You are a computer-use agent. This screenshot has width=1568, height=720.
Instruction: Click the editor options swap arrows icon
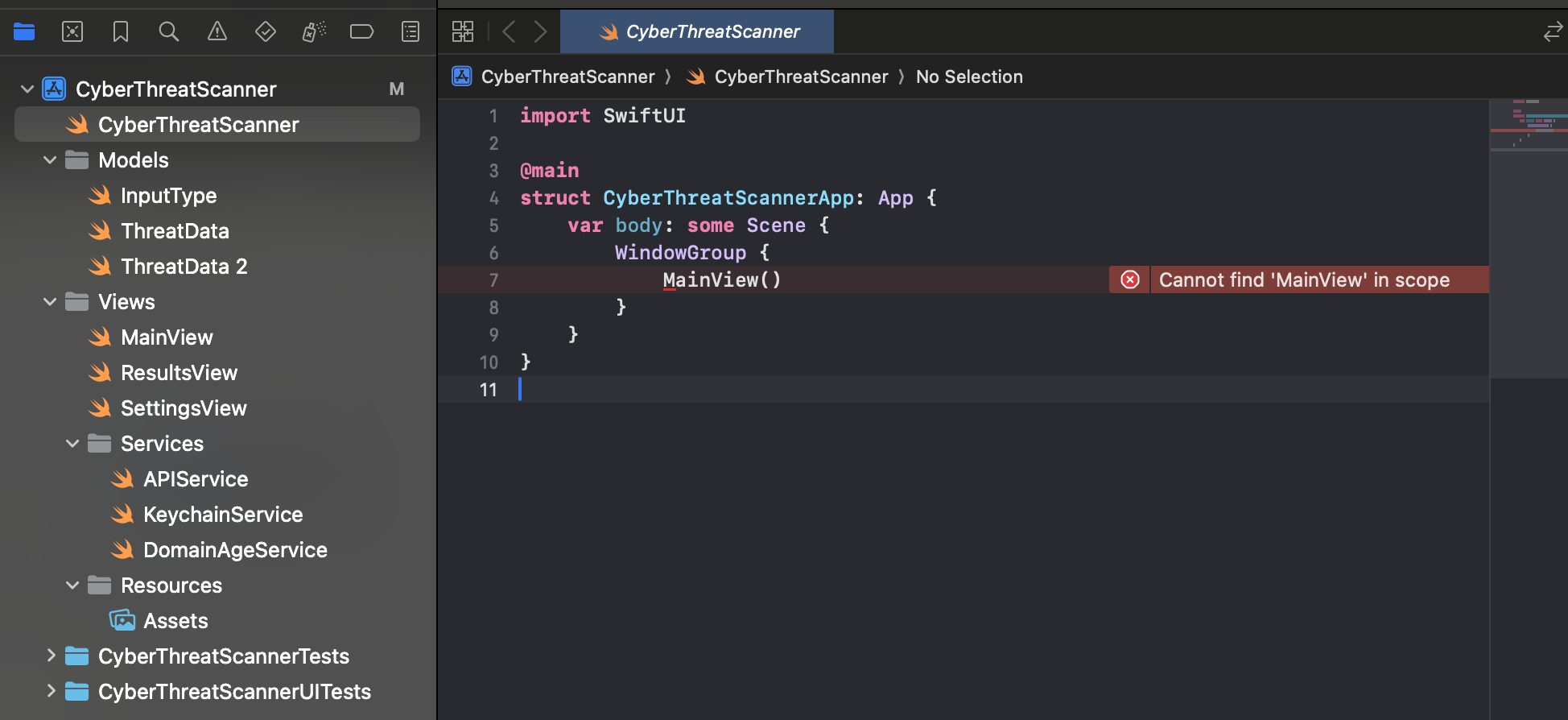click(x=1553, y=32)
